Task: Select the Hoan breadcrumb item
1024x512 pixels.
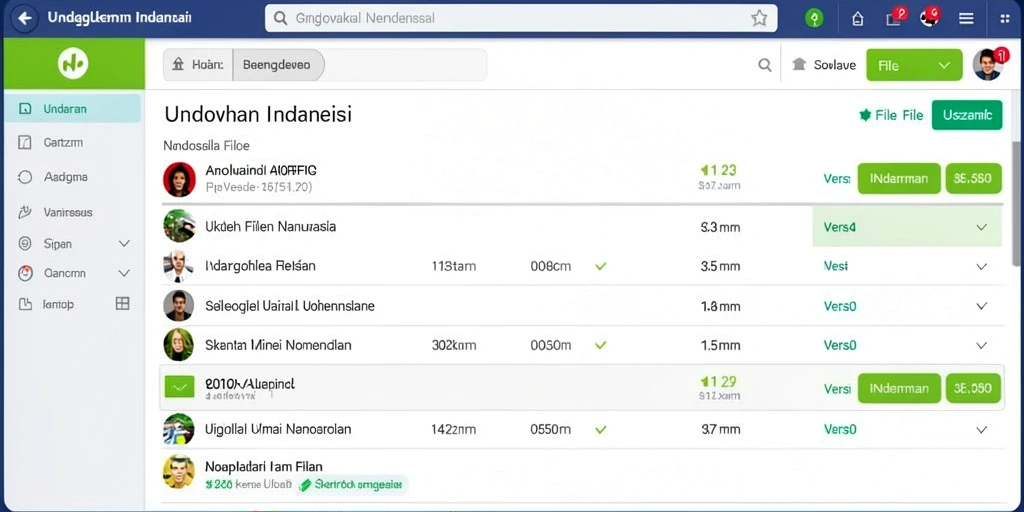Action: point(197,65)
